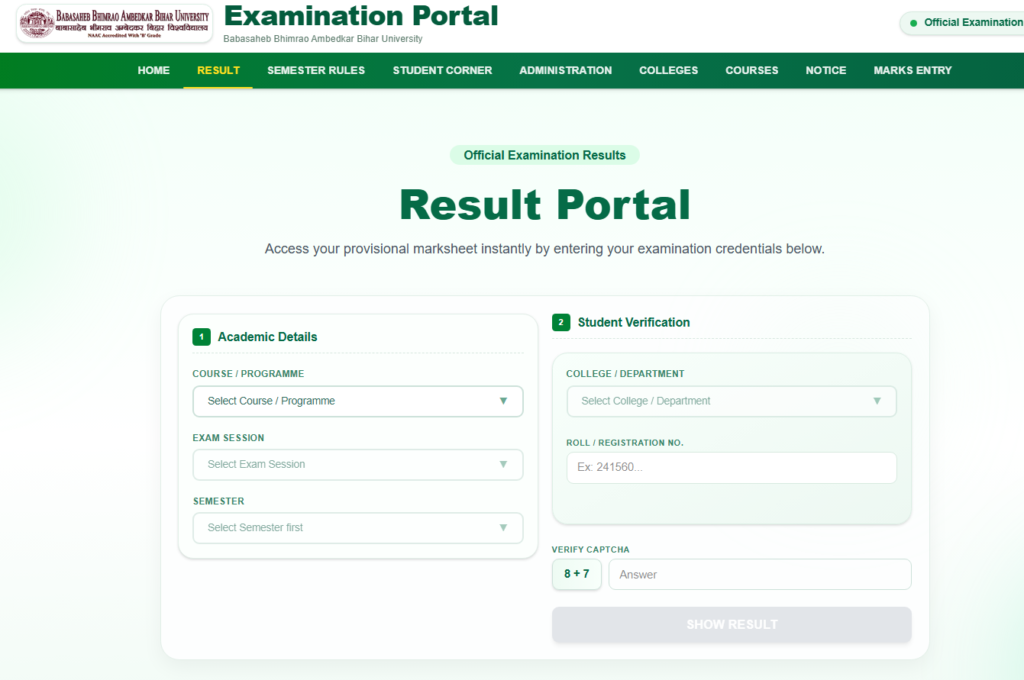Click the Result Portal heading

point(545,204)
